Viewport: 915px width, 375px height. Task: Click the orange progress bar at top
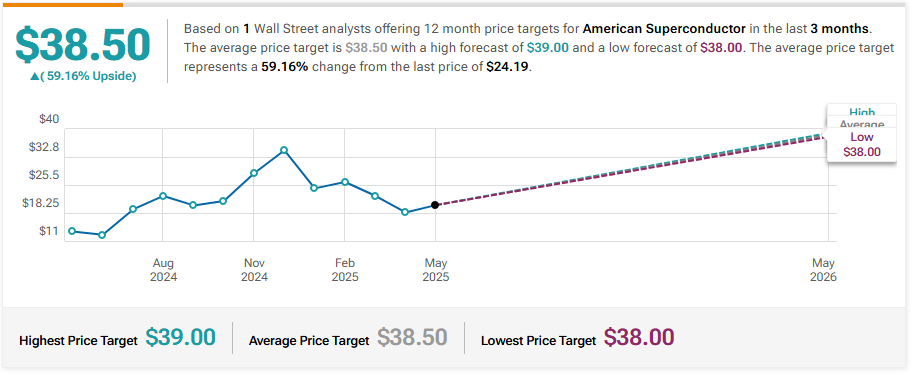click(63, 4)
